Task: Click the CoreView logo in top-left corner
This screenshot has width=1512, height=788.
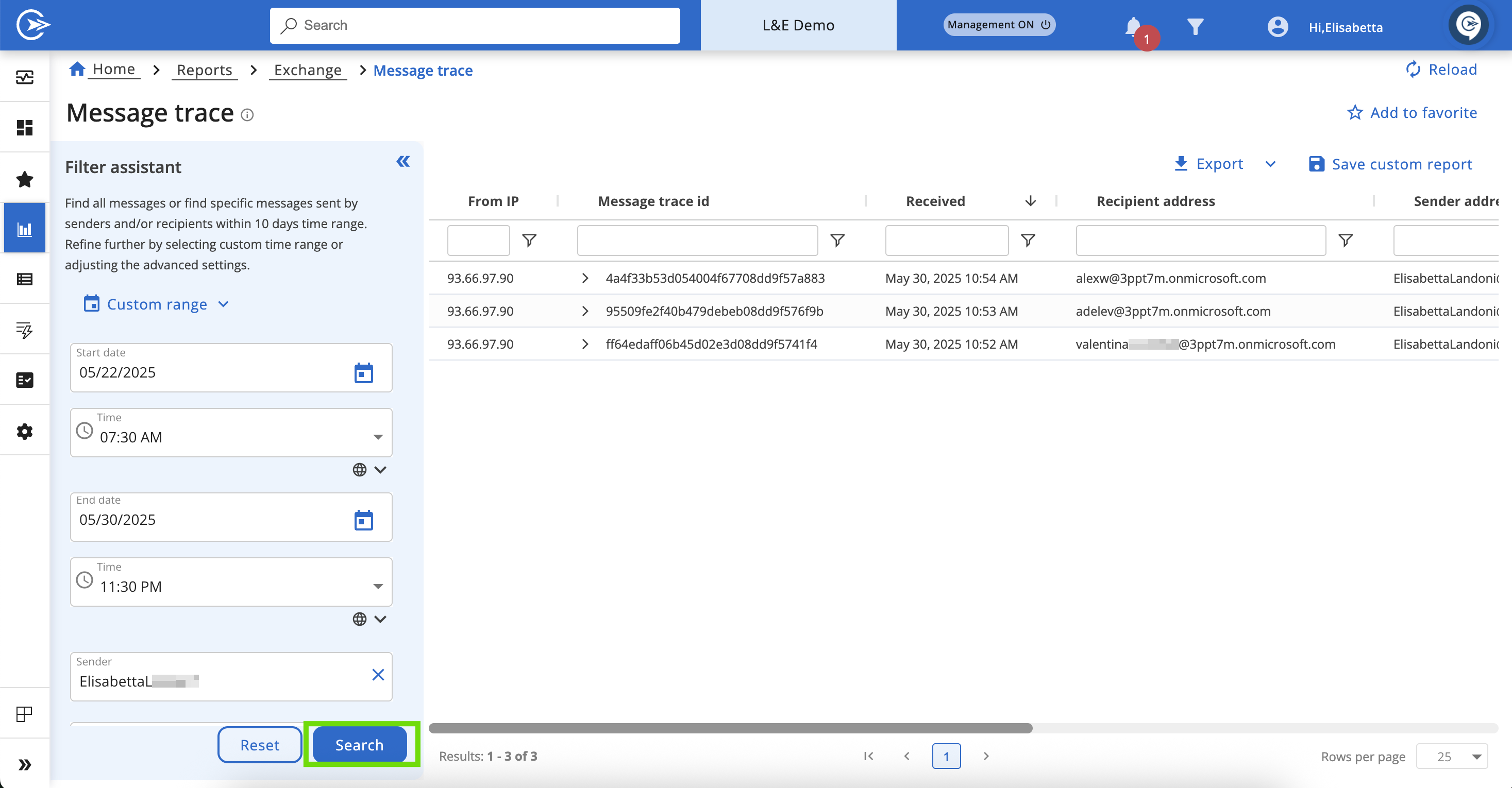Action: pos(33,25)
